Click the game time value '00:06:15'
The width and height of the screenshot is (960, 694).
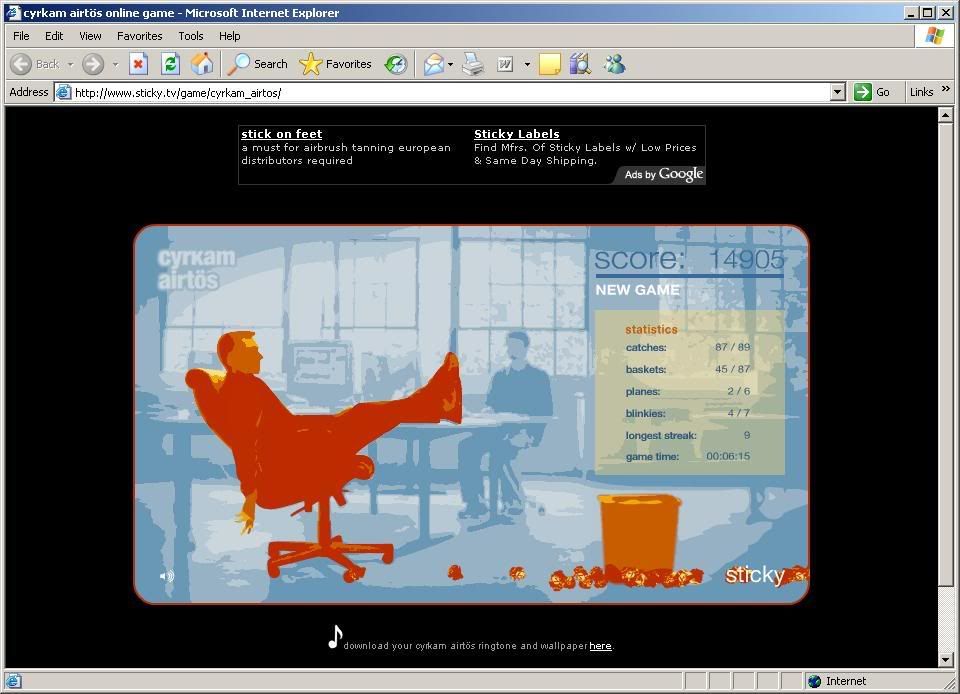click(x=728, y=457)
